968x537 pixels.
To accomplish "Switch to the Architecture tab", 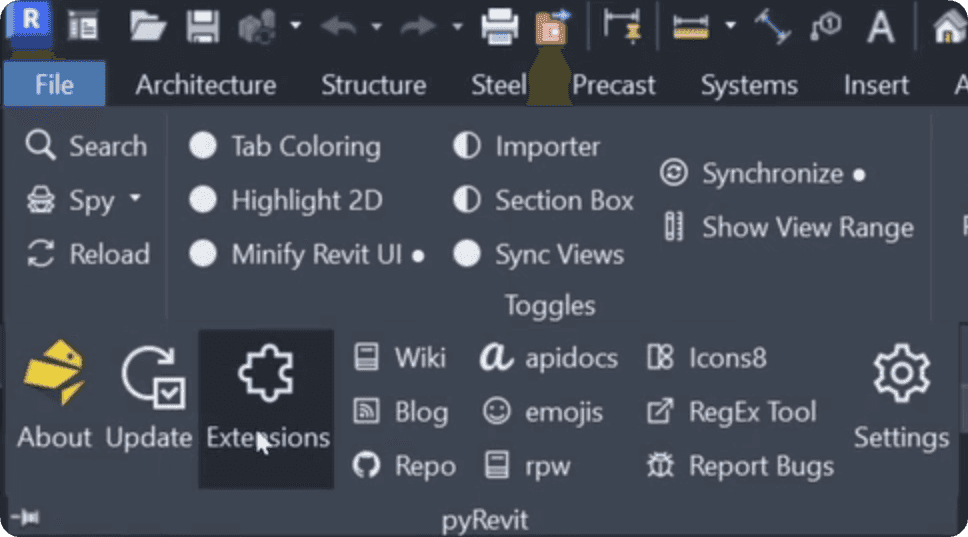I will click(x=206, y=85).
